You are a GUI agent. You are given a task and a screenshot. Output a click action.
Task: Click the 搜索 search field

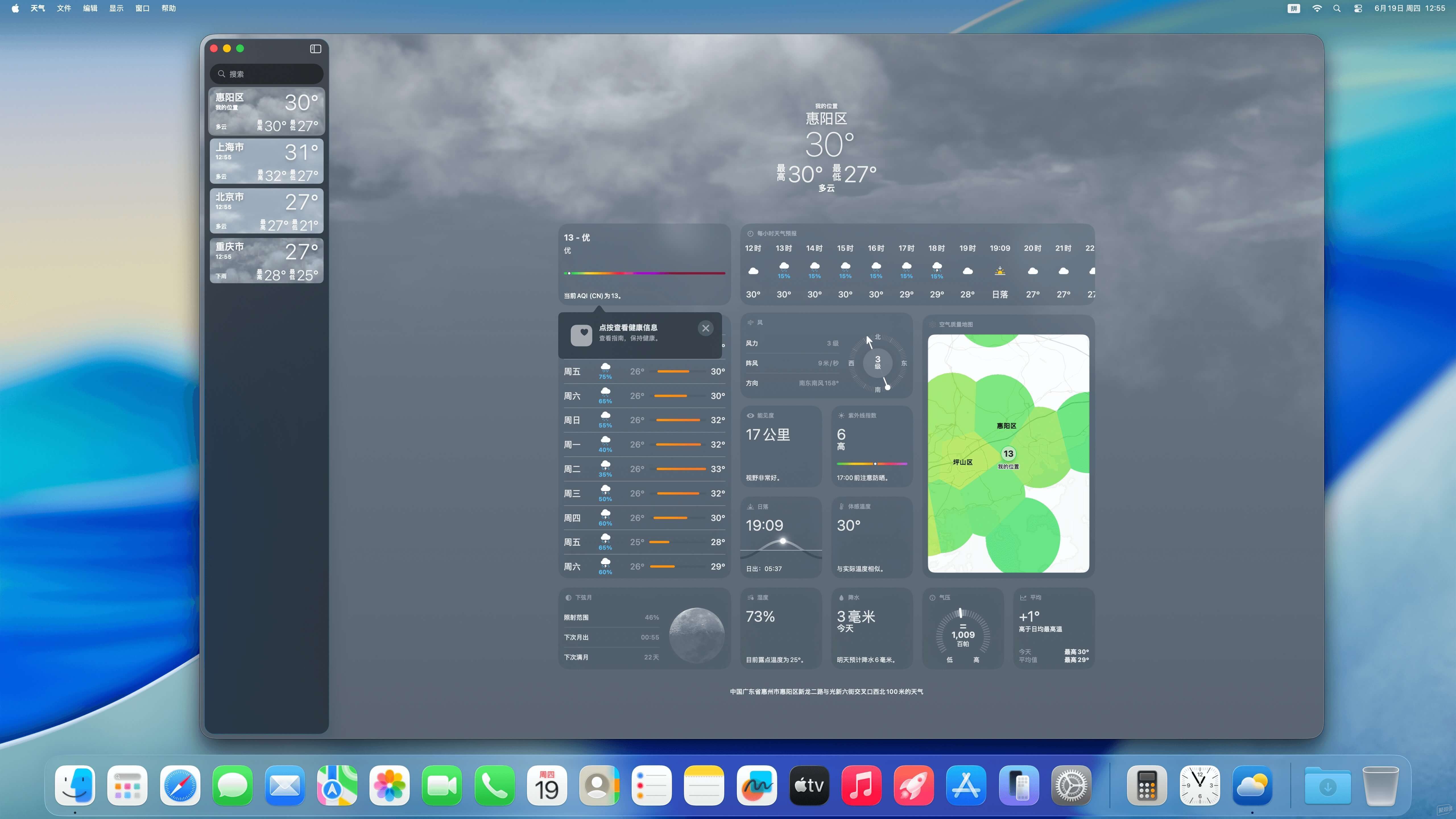[x=266, y=74]
